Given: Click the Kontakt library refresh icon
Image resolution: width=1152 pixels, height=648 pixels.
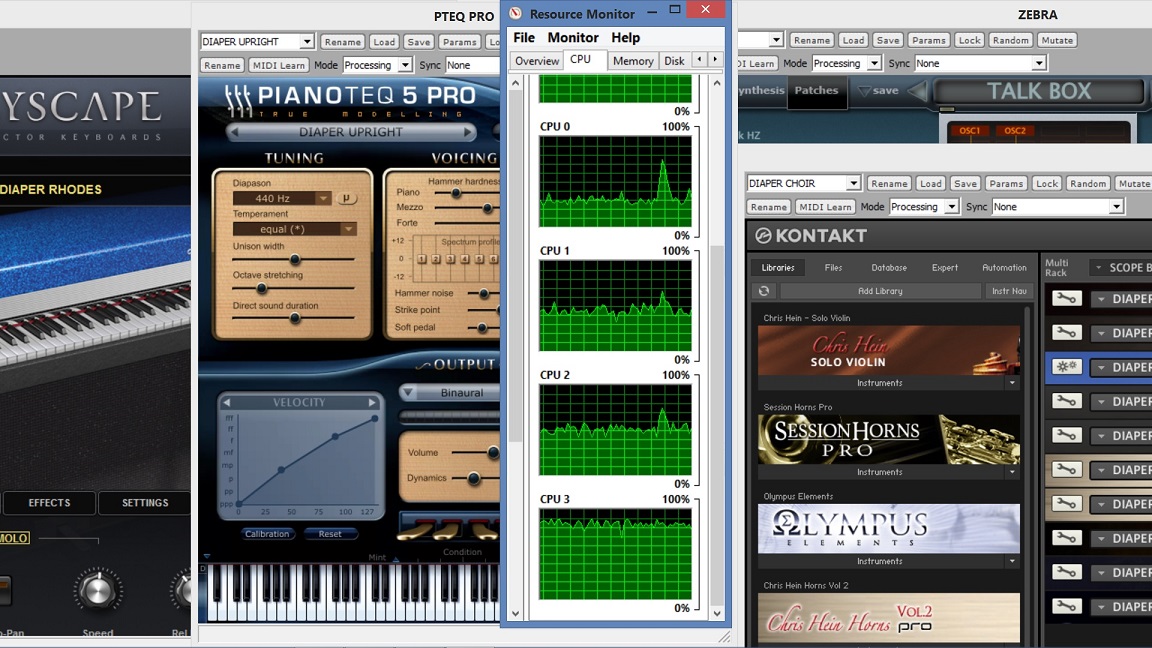Looking at the screenshot, I should tap(764, 291).
